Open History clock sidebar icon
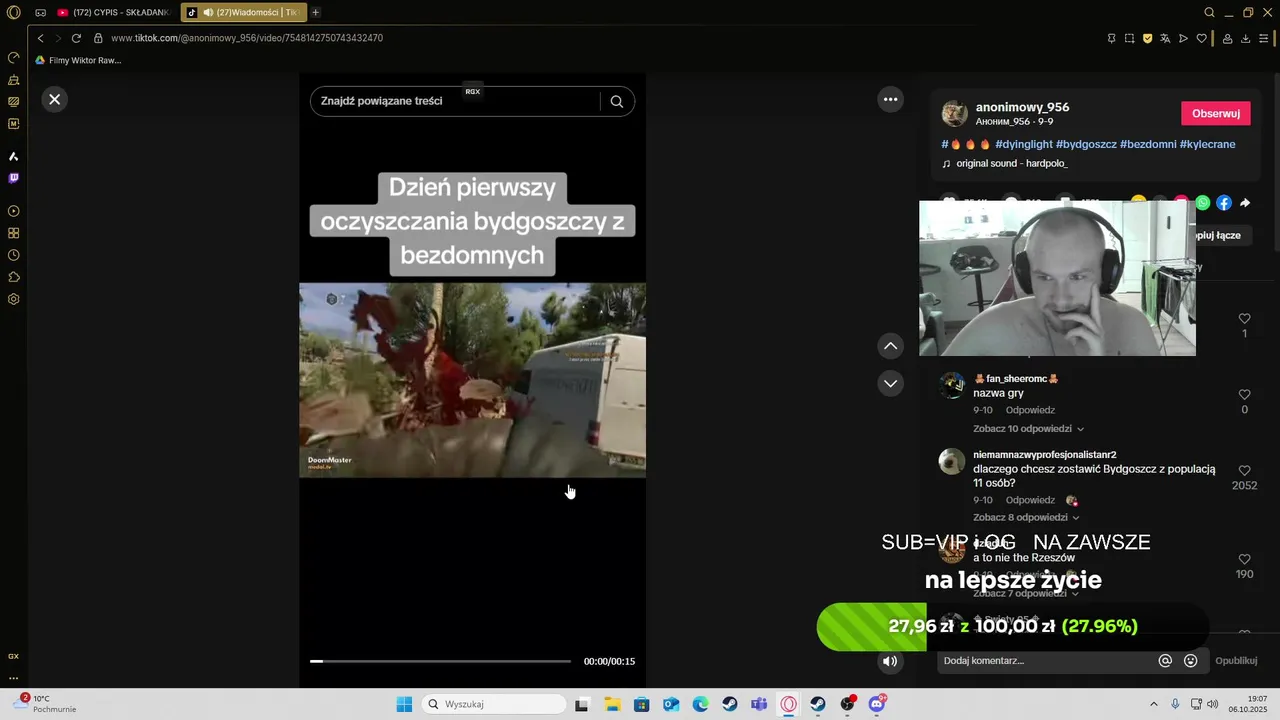The image size is (1280, 720). 14,255
